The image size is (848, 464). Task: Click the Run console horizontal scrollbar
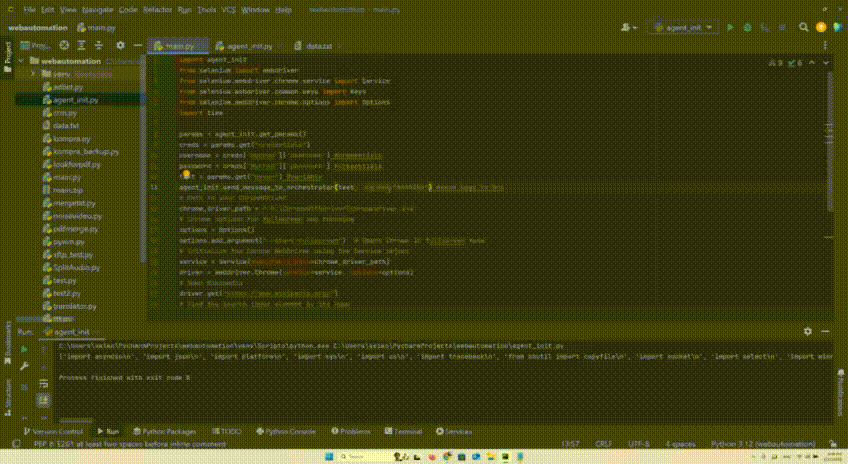(76, 420)
